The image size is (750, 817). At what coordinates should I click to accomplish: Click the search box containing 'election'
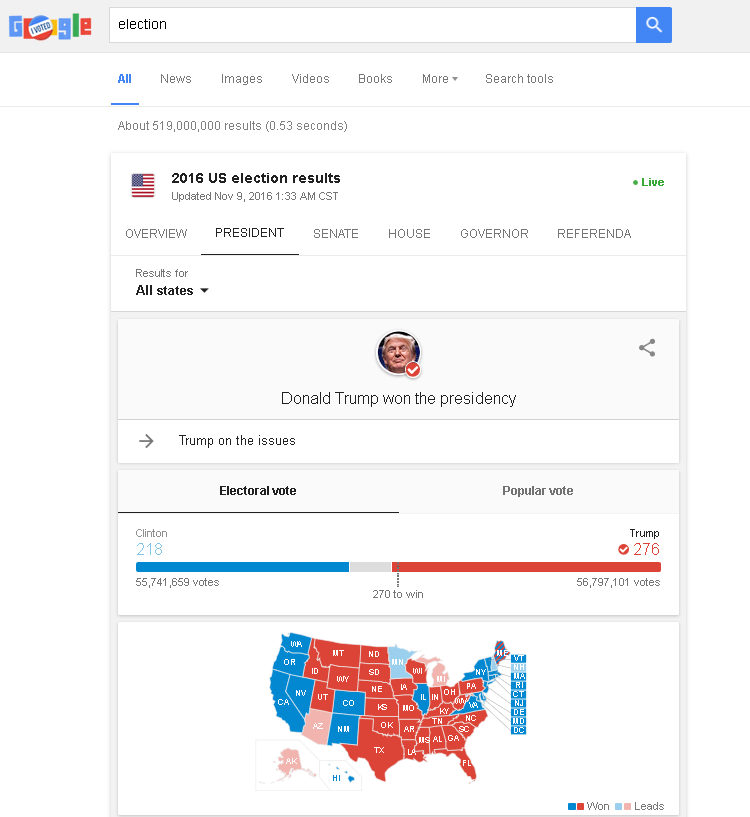370,25
